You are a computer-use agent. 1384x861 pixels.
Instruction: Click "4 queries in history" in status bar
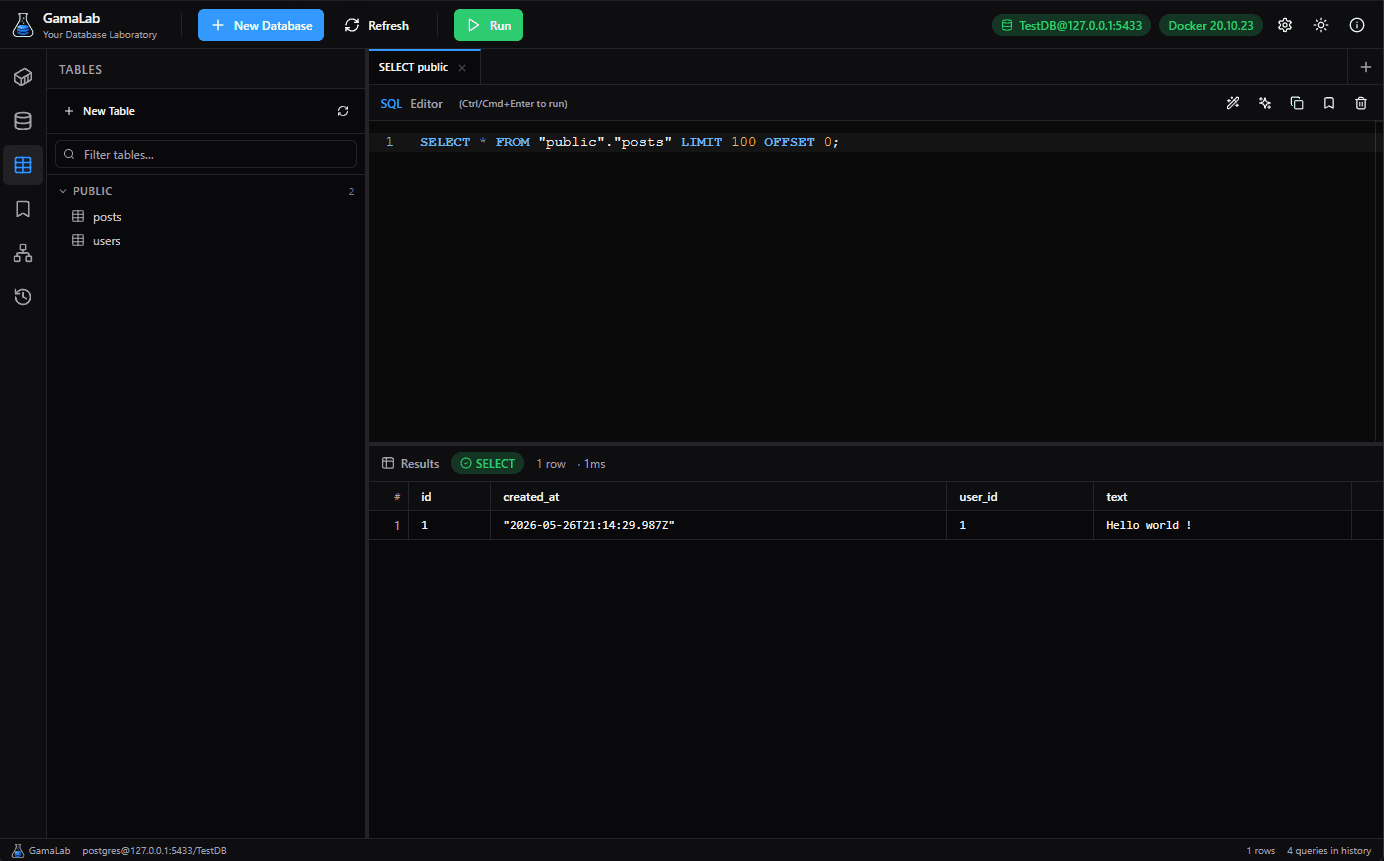tap(1329, 851)
